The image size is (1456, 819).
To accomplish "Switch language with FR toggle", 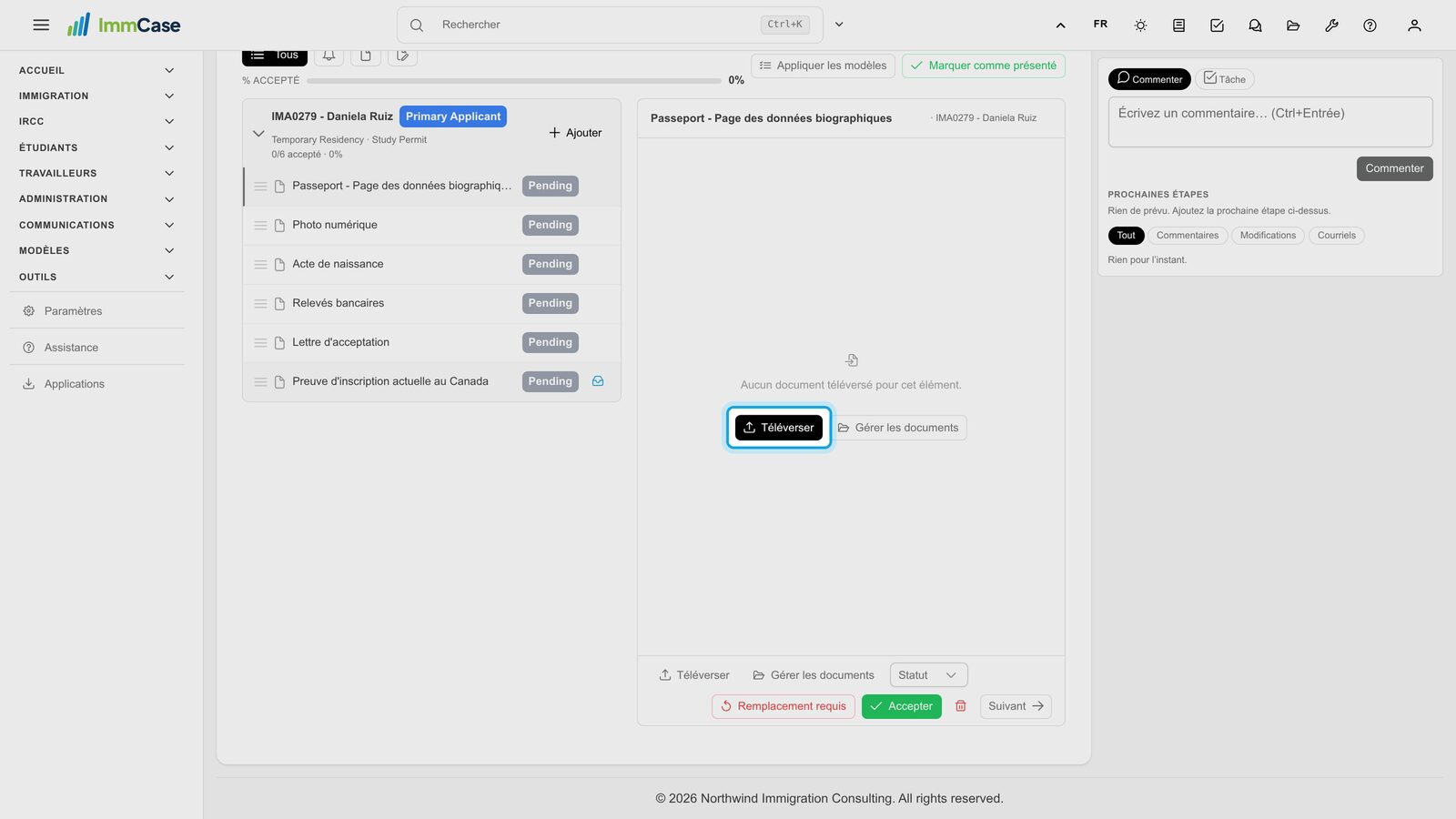I will click(x=1100, y=25).
